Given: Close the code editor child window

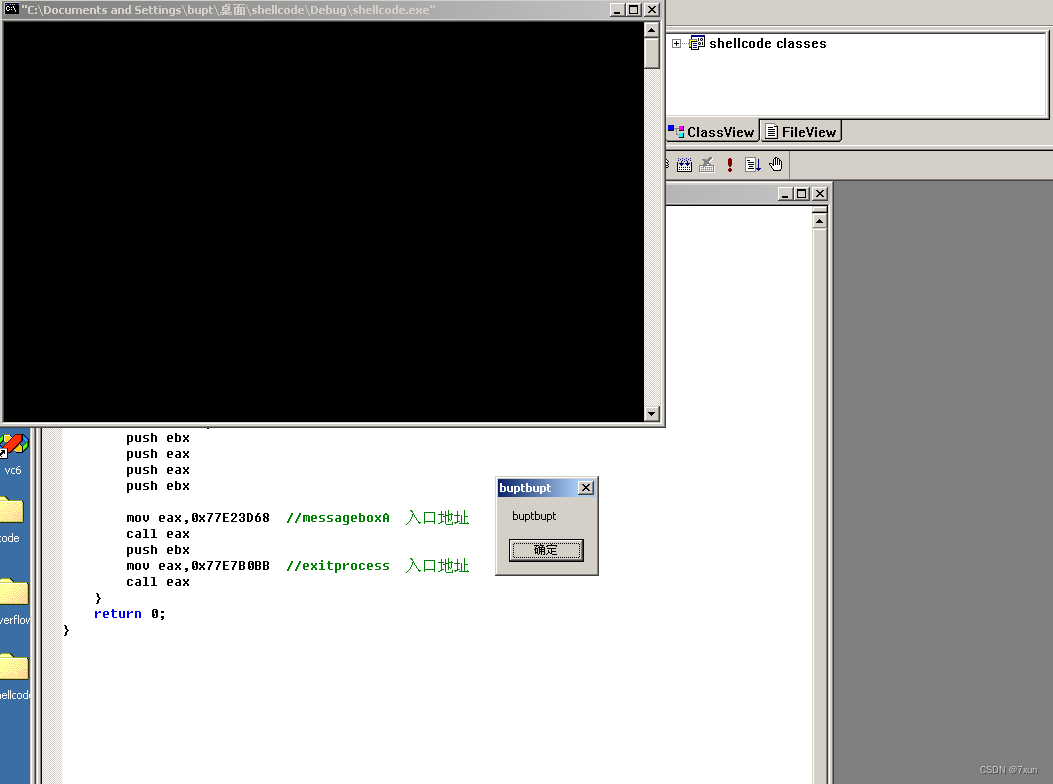Looking at the screenshot, I should (x=819, y=193).
